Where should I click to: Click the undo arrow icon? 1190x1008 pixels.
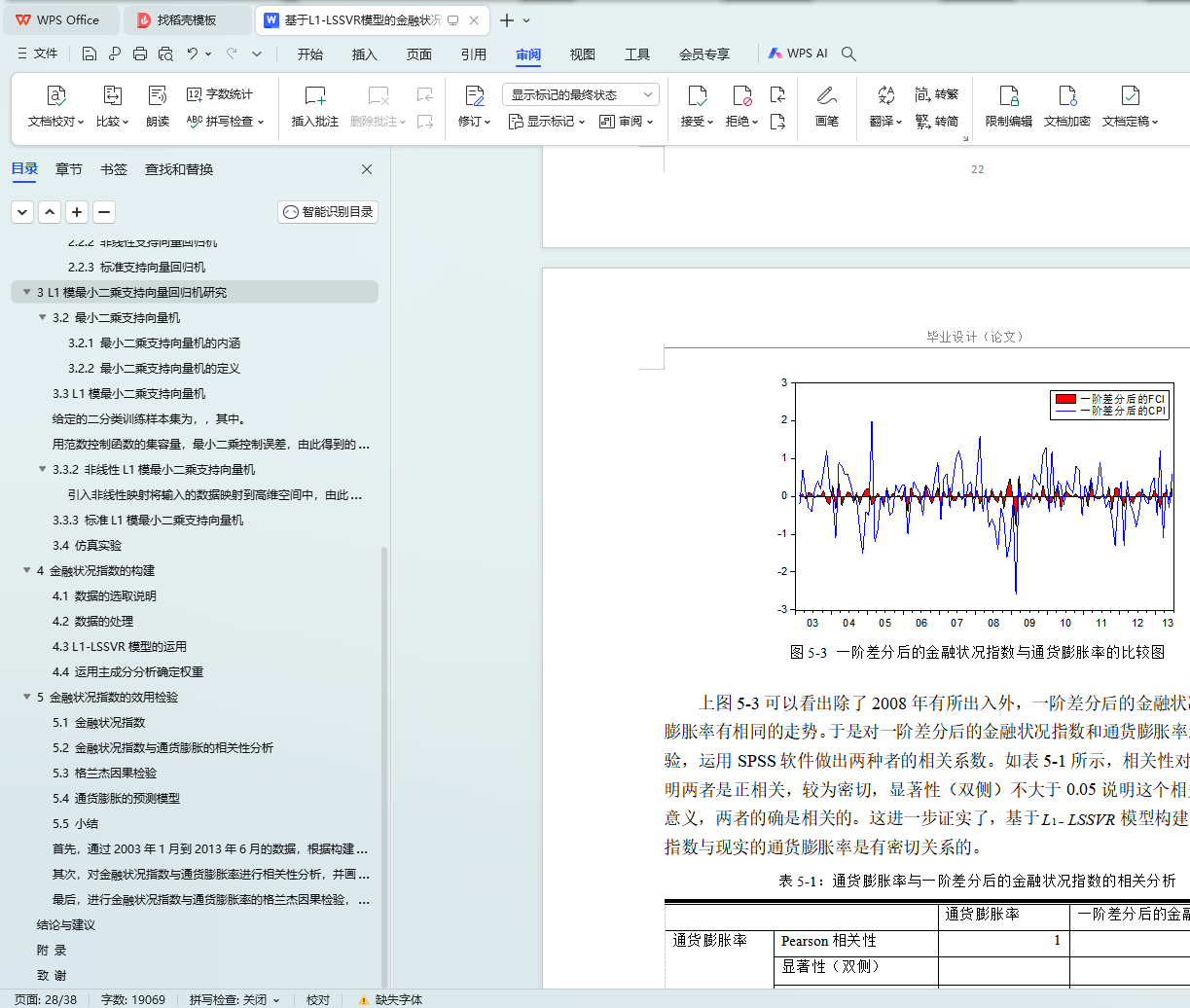coord(193,54)
